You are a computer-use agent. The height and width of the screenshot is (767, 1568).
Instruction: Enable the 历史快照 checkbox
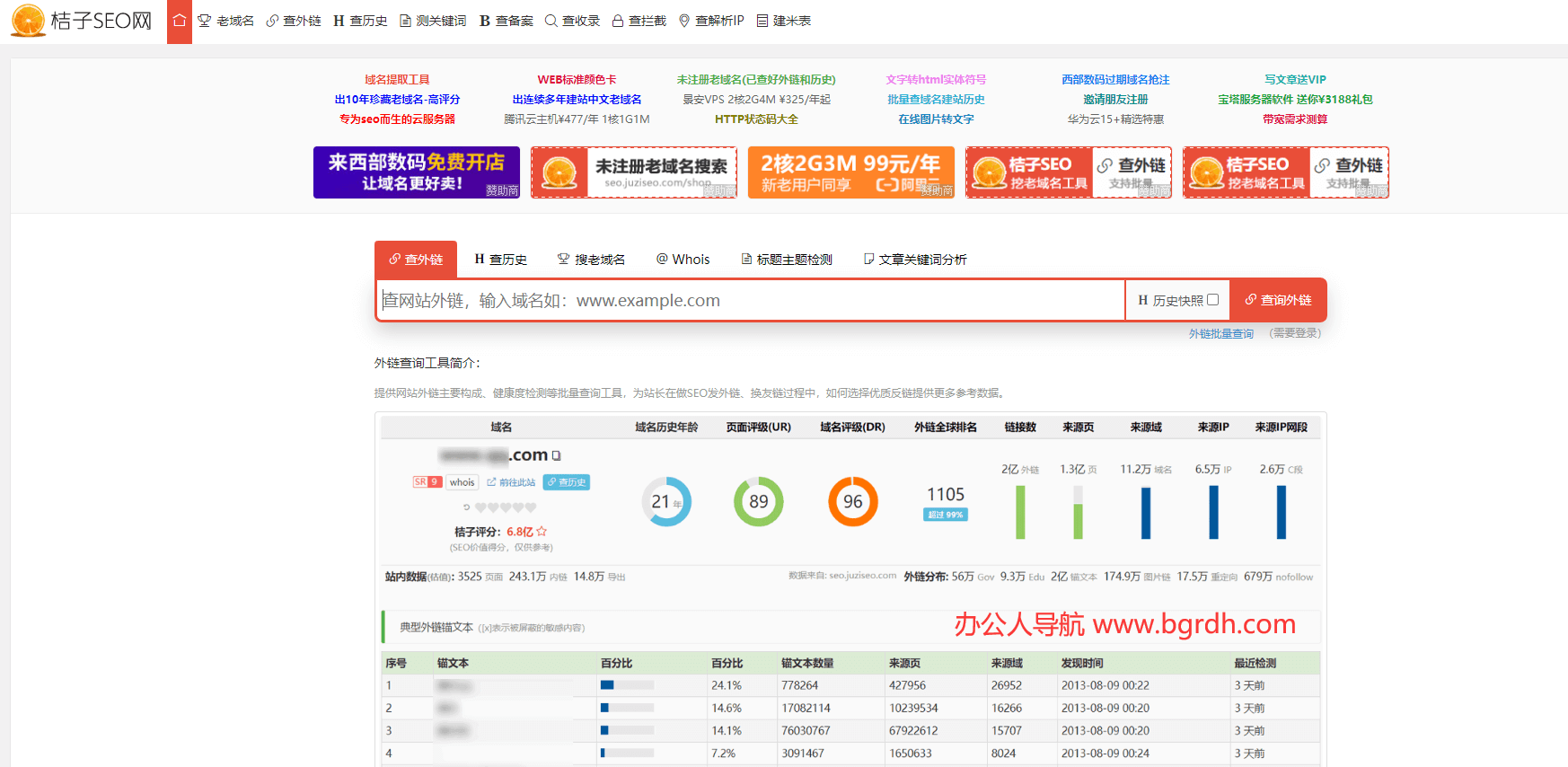click(1213, 300)
